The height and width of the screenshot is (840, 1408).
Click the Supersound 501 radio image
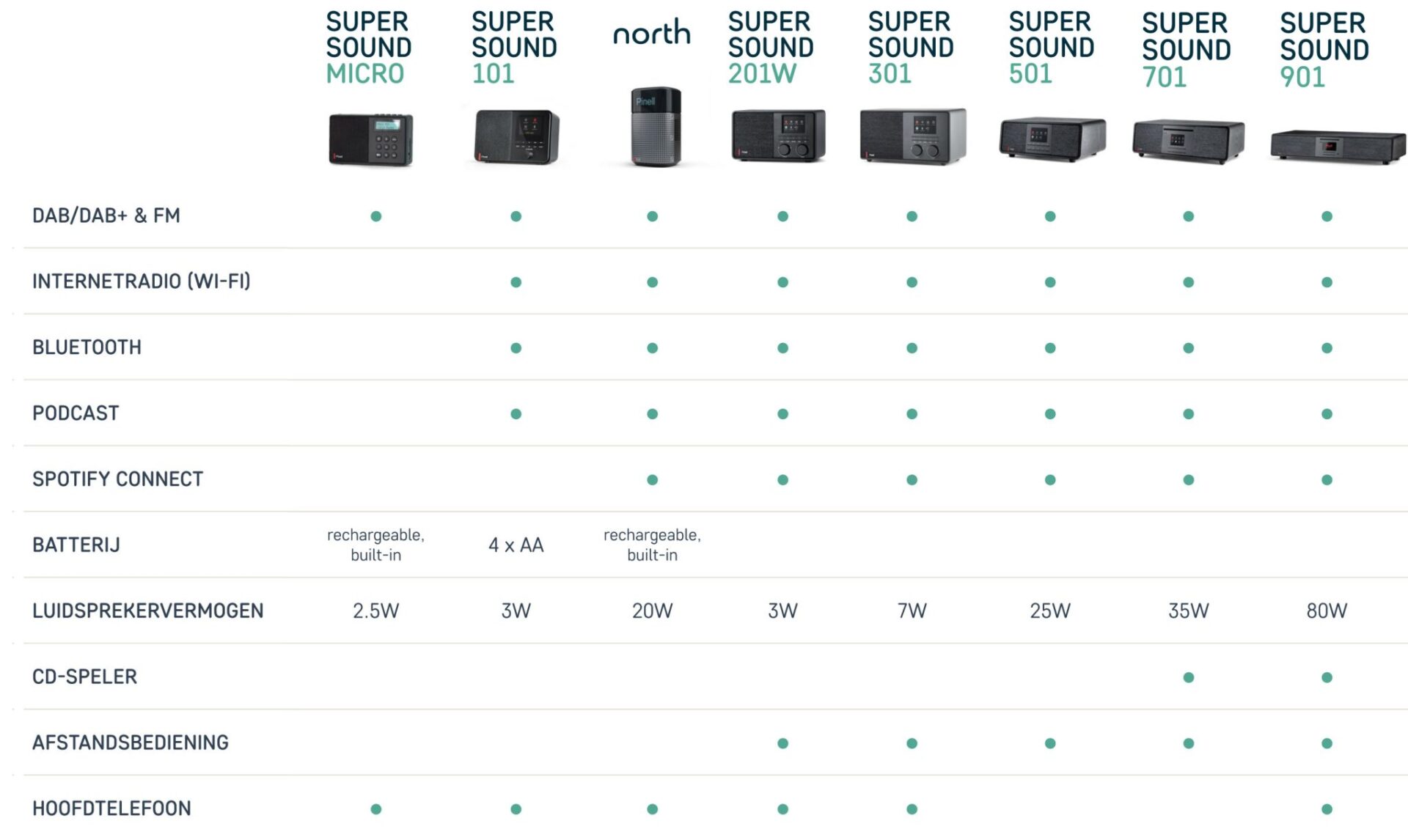click(1052, 138)
